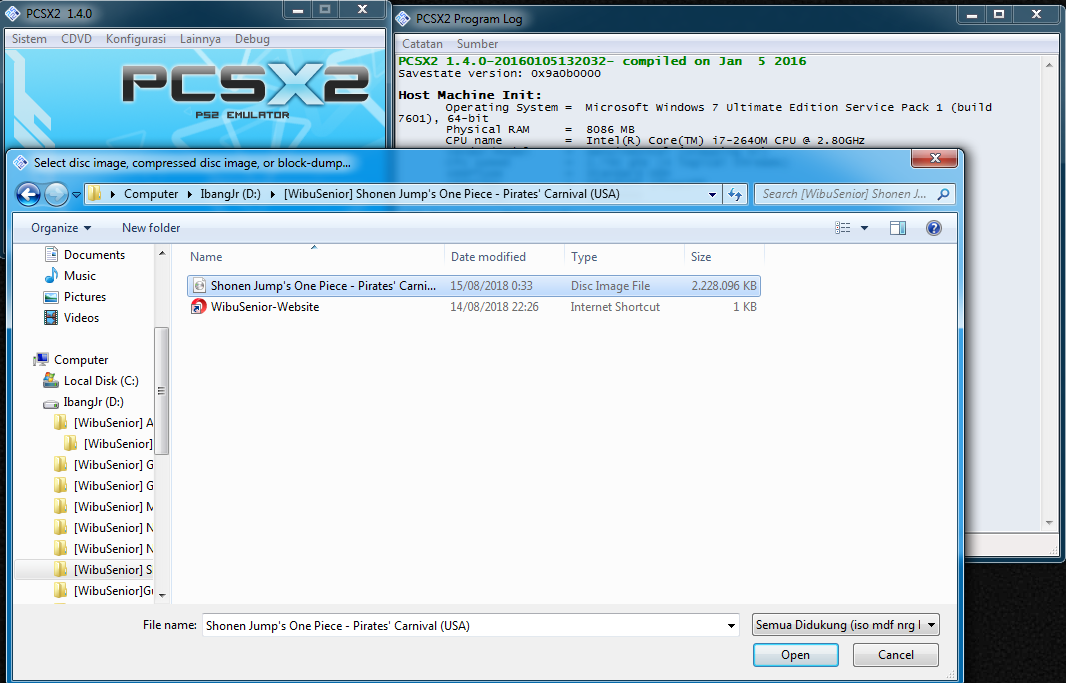Open the Help question mark in the dialog
1066x683 pixels.
tap(933, 227)
